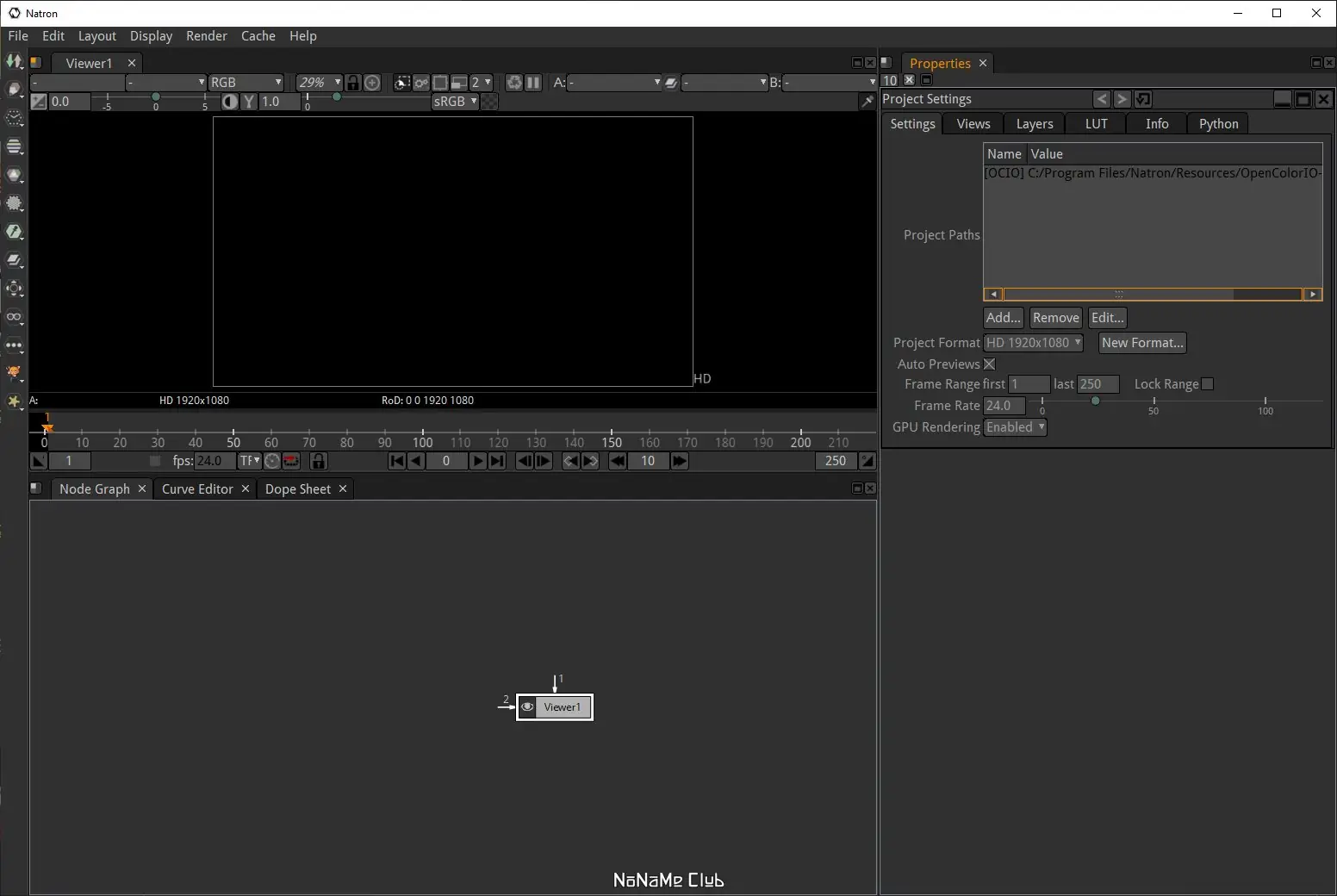Click the turbo mode icon on timeline
The width and height of the screenshot is (1337, 896).
pyautogui.click(x=272, y=461)
